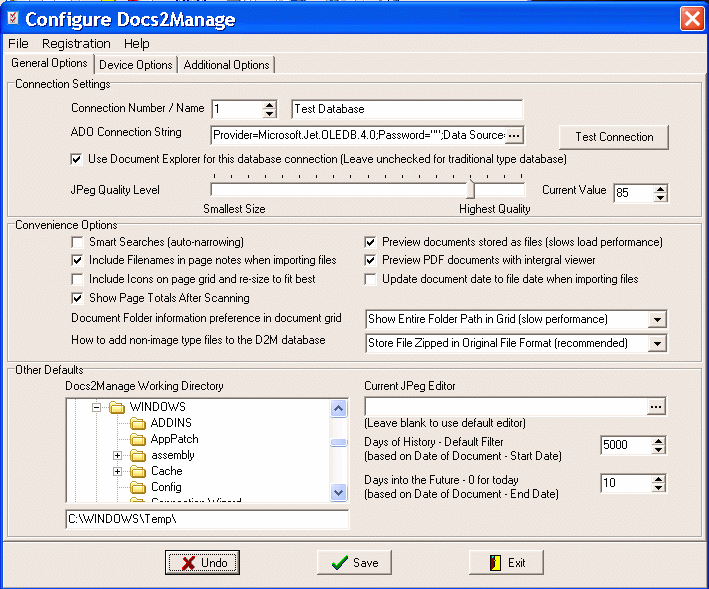
Task: Click the assembly folder icon
Action: coord(138,456)
